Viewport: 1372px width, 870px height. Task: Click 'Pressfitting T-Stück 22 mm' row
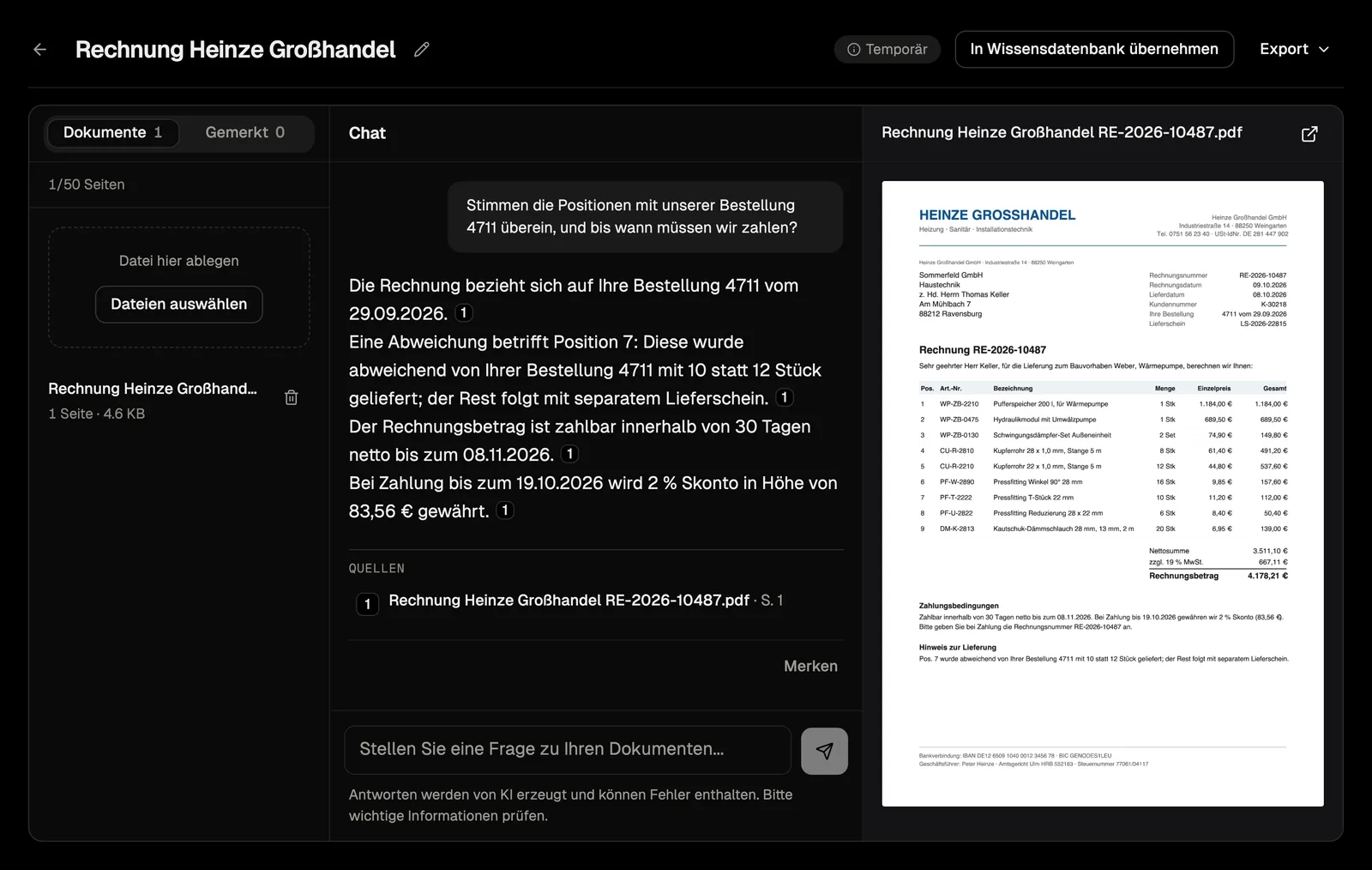tap(1103, 498)
